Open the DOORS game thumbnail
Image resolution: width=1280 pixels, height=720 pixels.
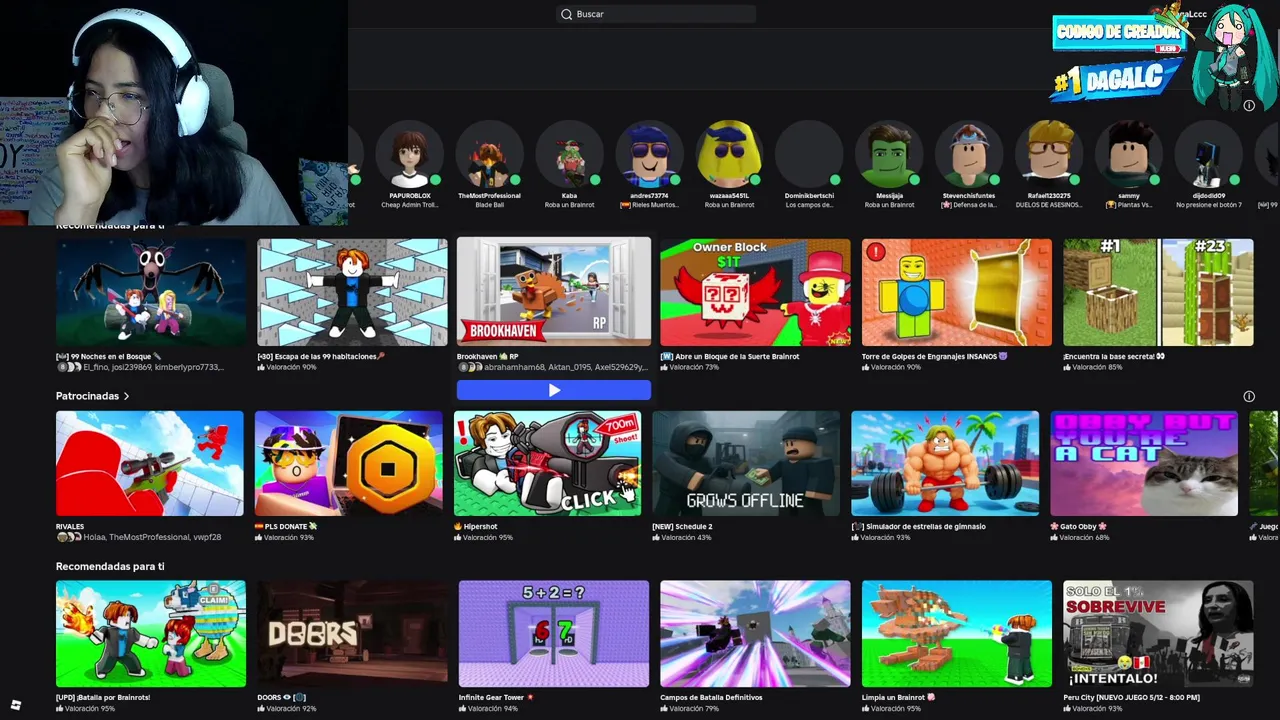pyautogui.click(x=352, y=634)
